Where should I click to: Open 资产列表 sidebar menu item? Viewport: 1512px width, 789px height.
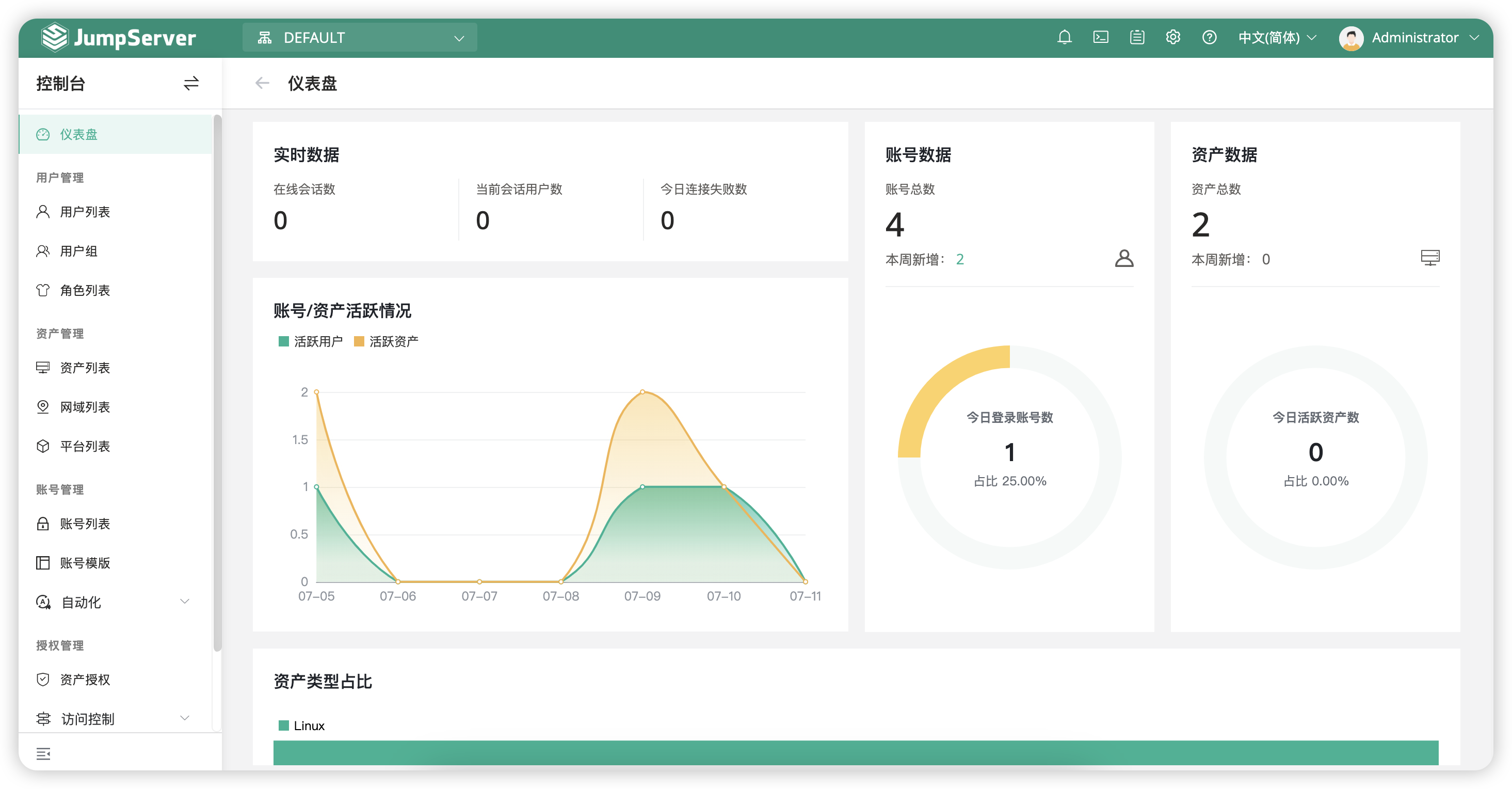(85, 368)
